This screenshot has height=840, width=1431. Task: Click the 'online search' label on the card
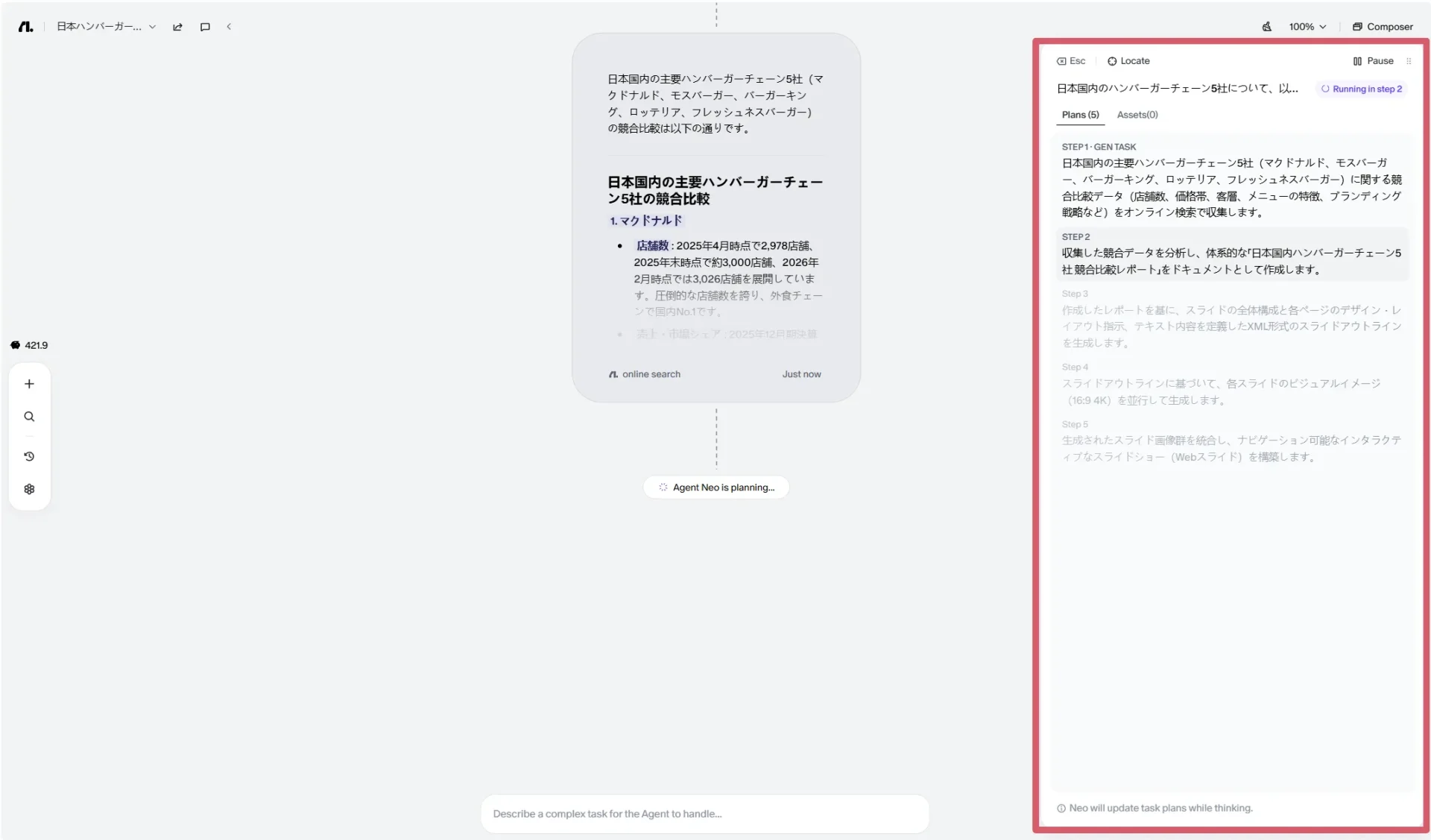(x=645, y=374)
